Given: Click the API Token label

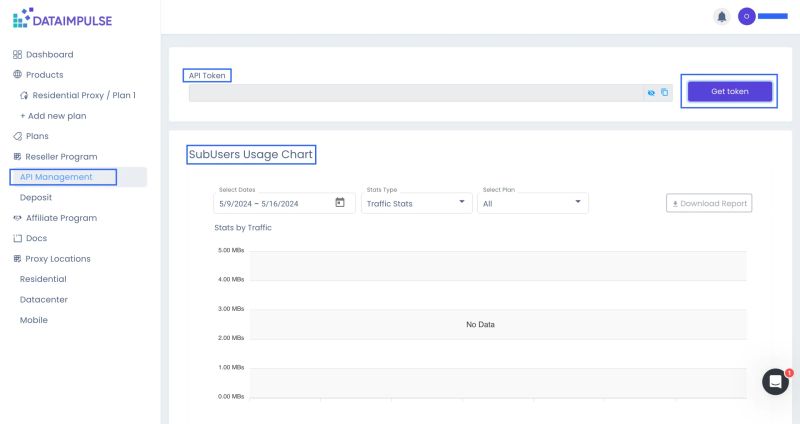Looking at the screenshot, I should click(x=207, y=76).
